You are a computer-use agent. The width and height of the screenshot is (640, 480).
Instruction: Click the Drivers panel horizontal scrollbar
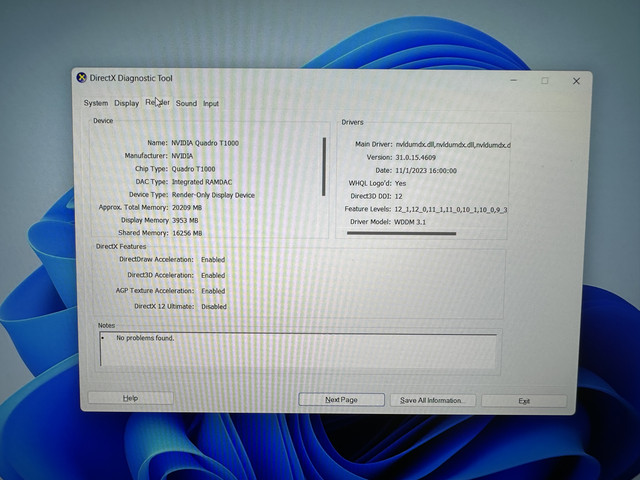click(x=401, y=233)
